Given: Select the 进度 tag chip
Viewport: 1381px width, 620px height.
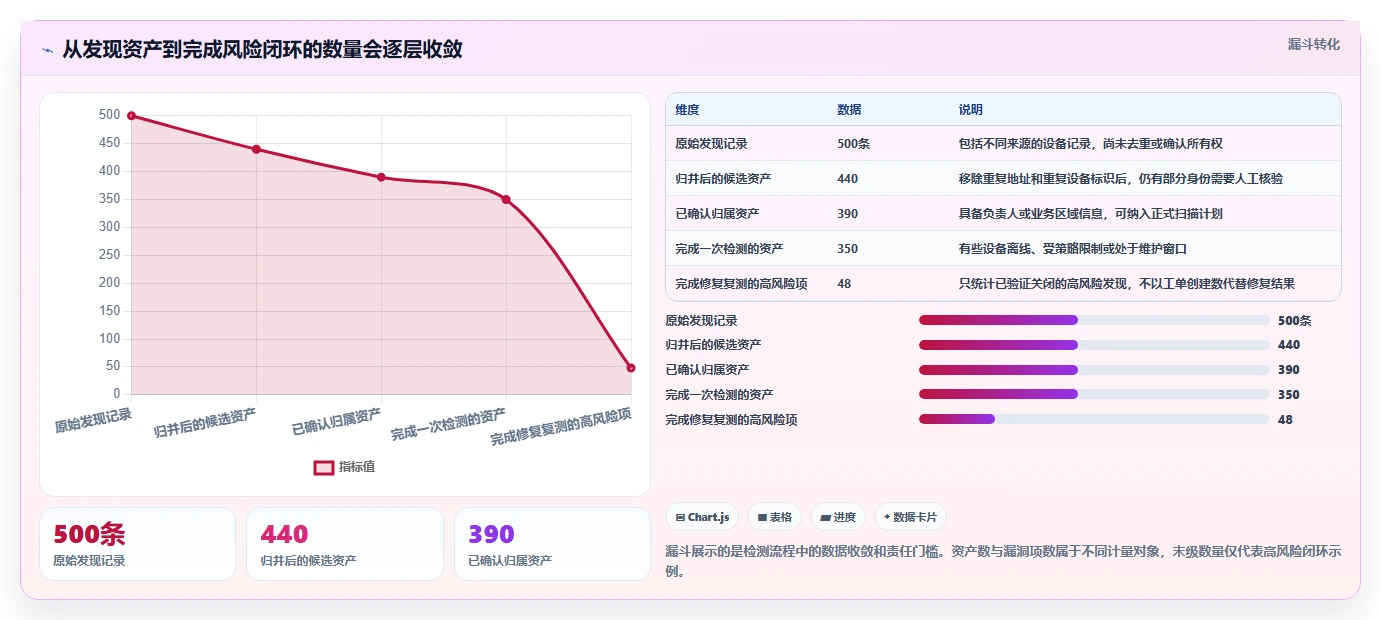Looking at the screenshot, I should click(x=838, y=517).
